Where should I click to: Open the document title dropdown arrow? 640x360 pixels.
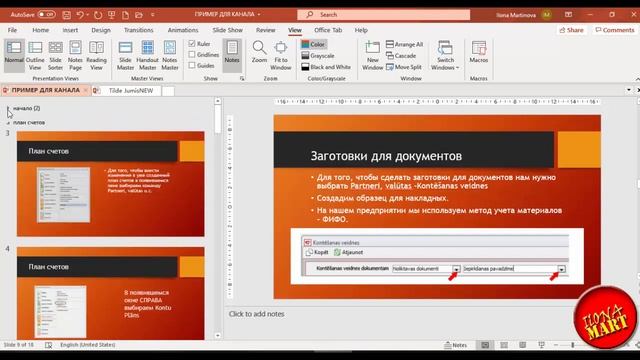pos(259,14)
